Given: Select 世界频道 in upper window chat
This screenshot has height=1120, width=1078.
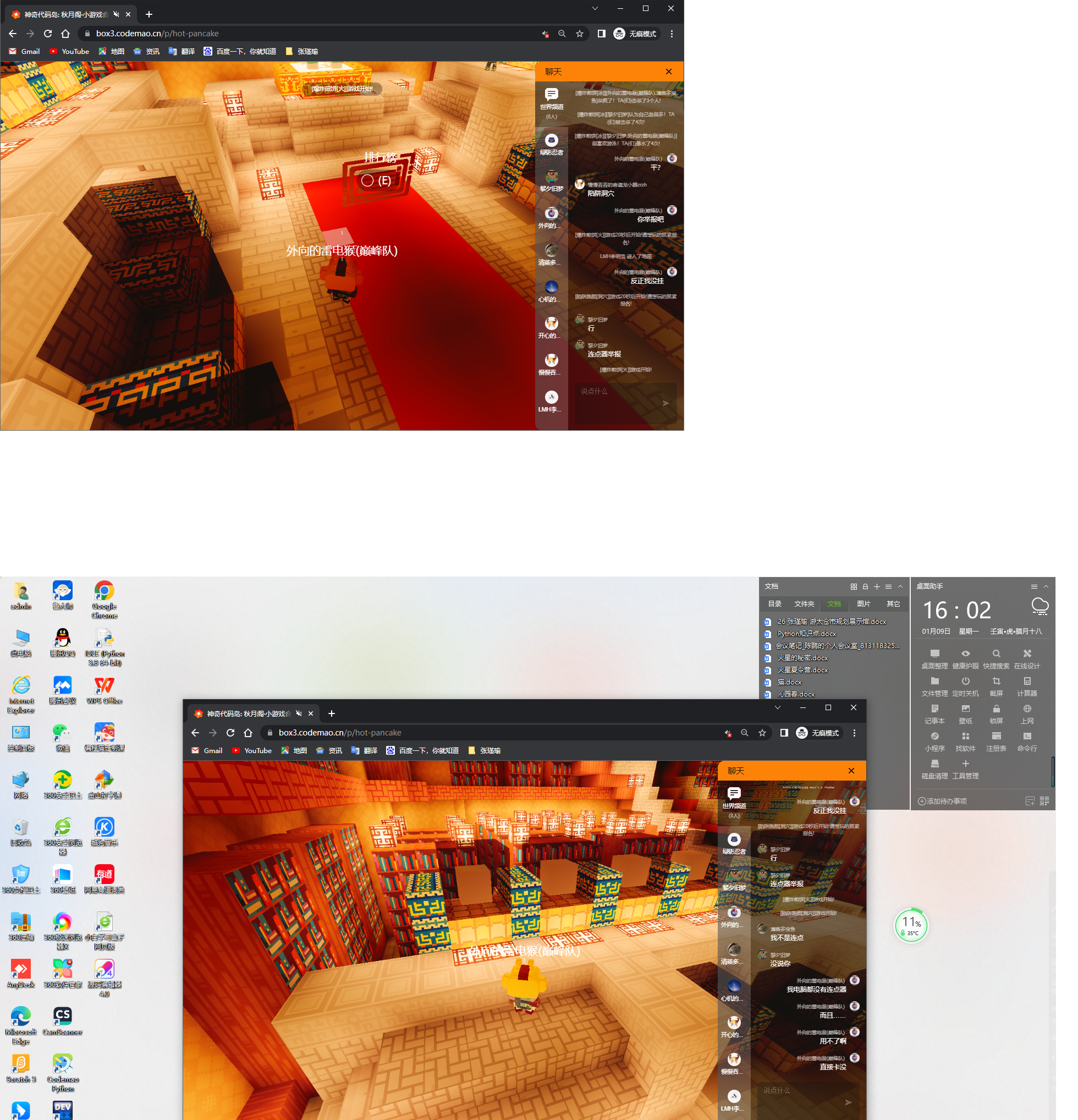Looking at the screenshot, I should click(551, 103).
